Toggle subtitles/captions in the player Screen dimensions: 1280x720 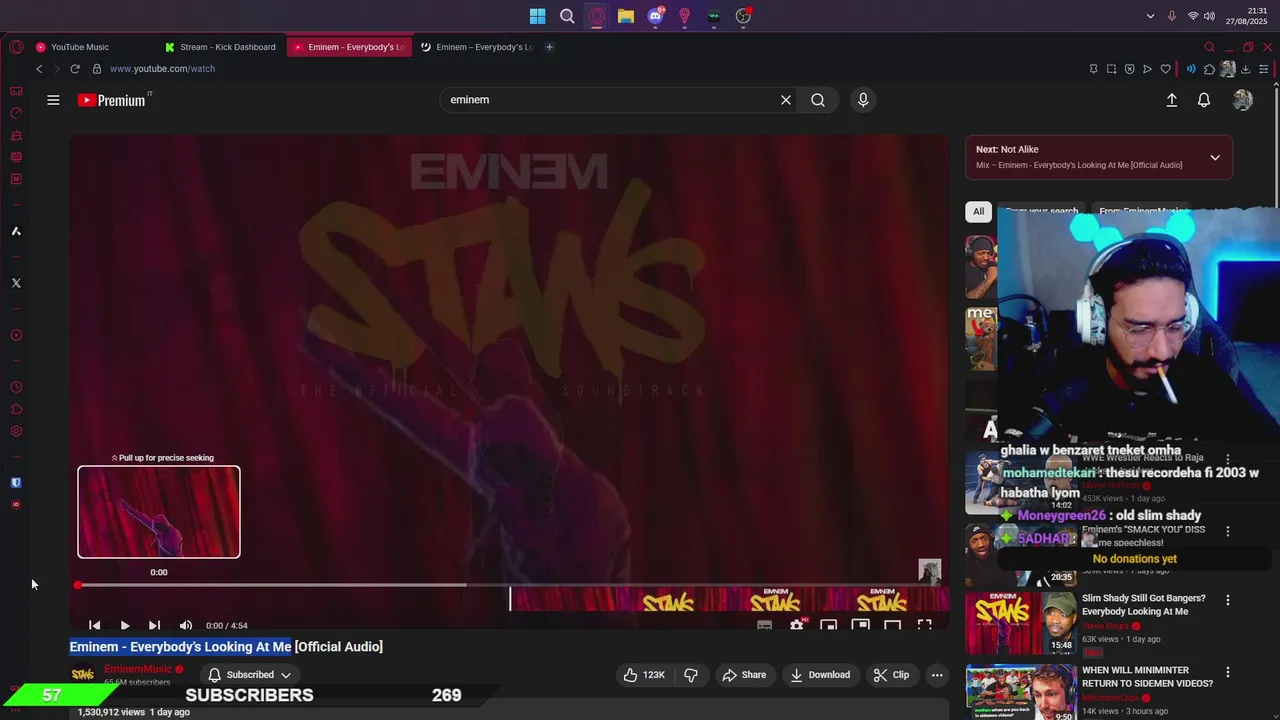click(765, 625)
